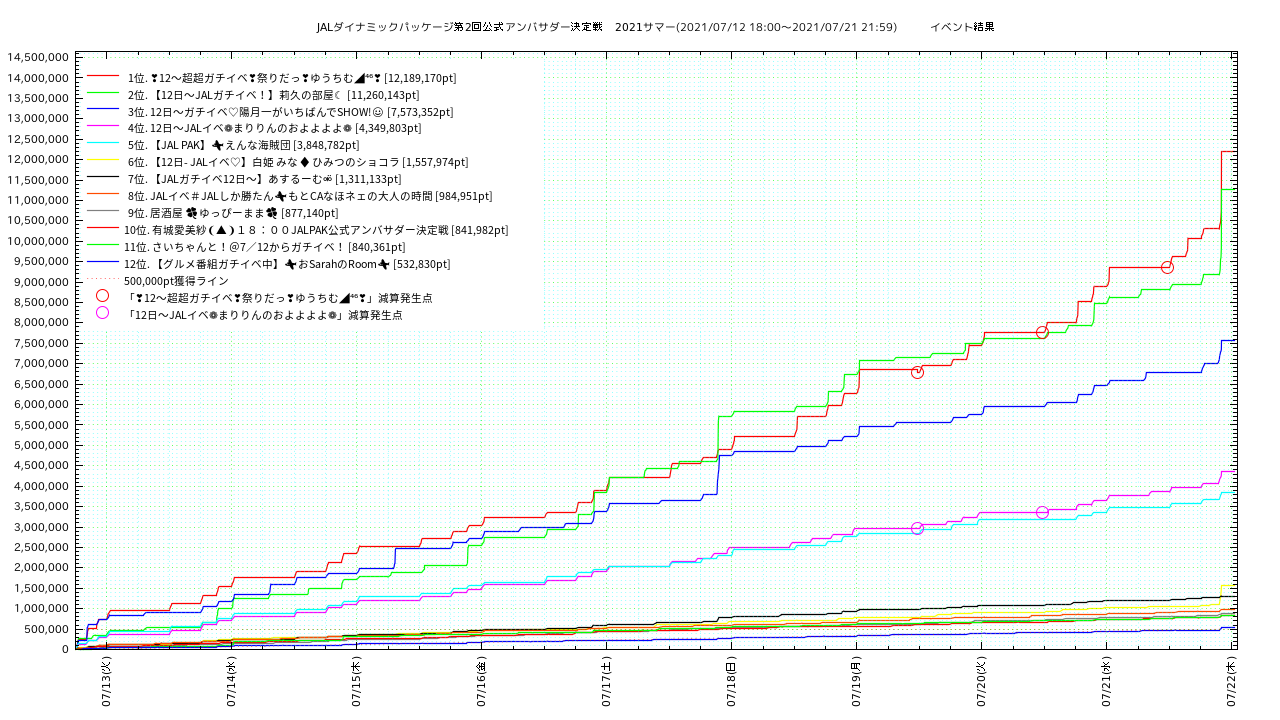
Task: Click the chart title 'JALダイナミックパッケージ第2回公式アンバサダー決定戦'
Action: 460,27
